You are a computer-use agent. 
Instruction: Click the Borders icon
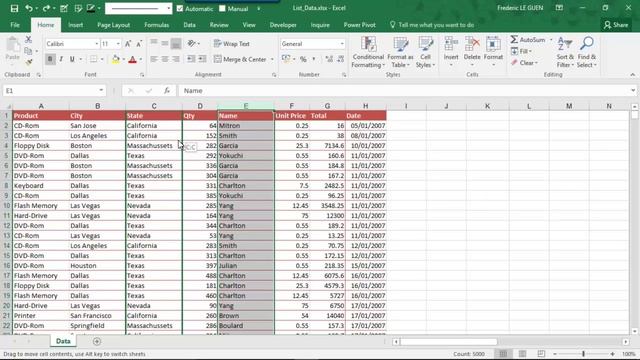point(93,59)
